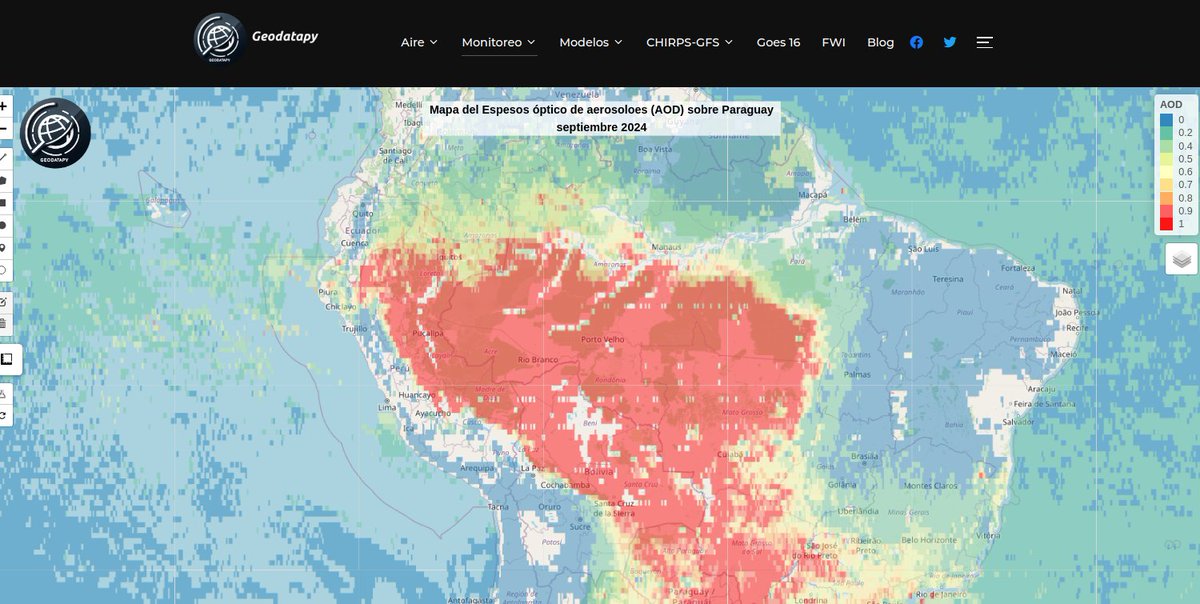Screen dimensions: 1200x604
Task: Go to the Blog page
Action: click(880, 42)
